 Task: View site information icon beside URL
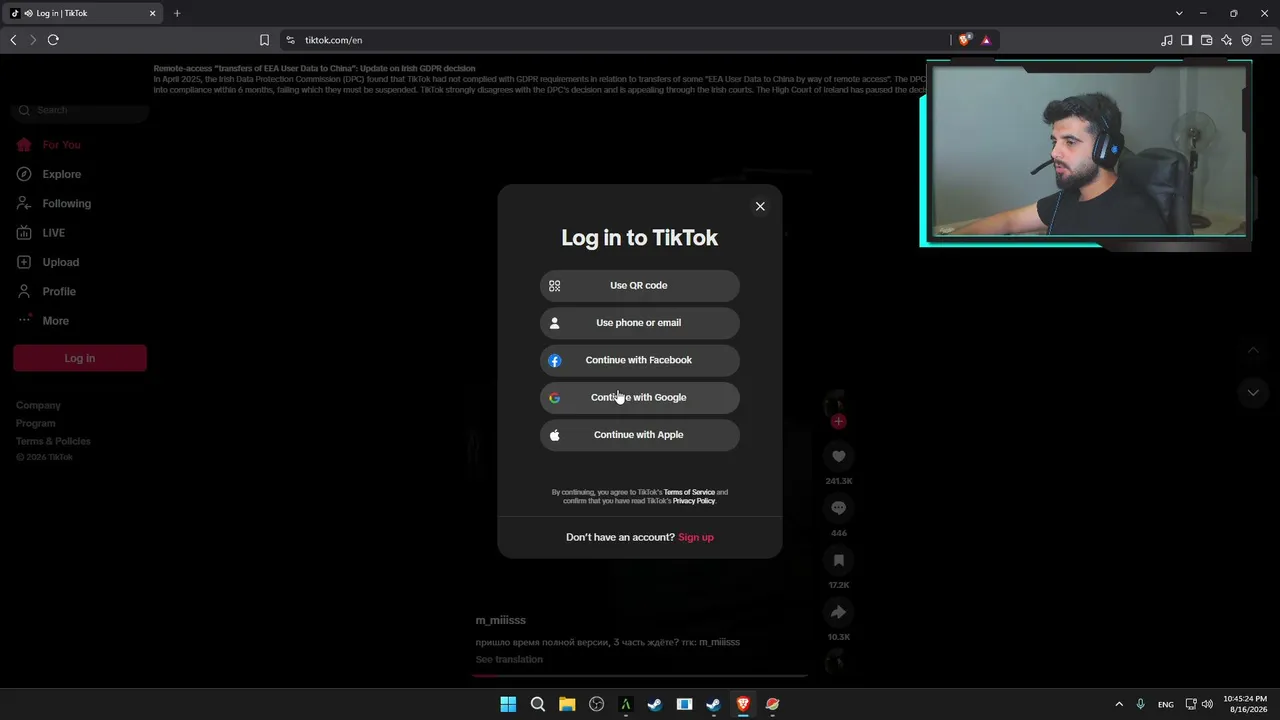click(x=290, y=40)
